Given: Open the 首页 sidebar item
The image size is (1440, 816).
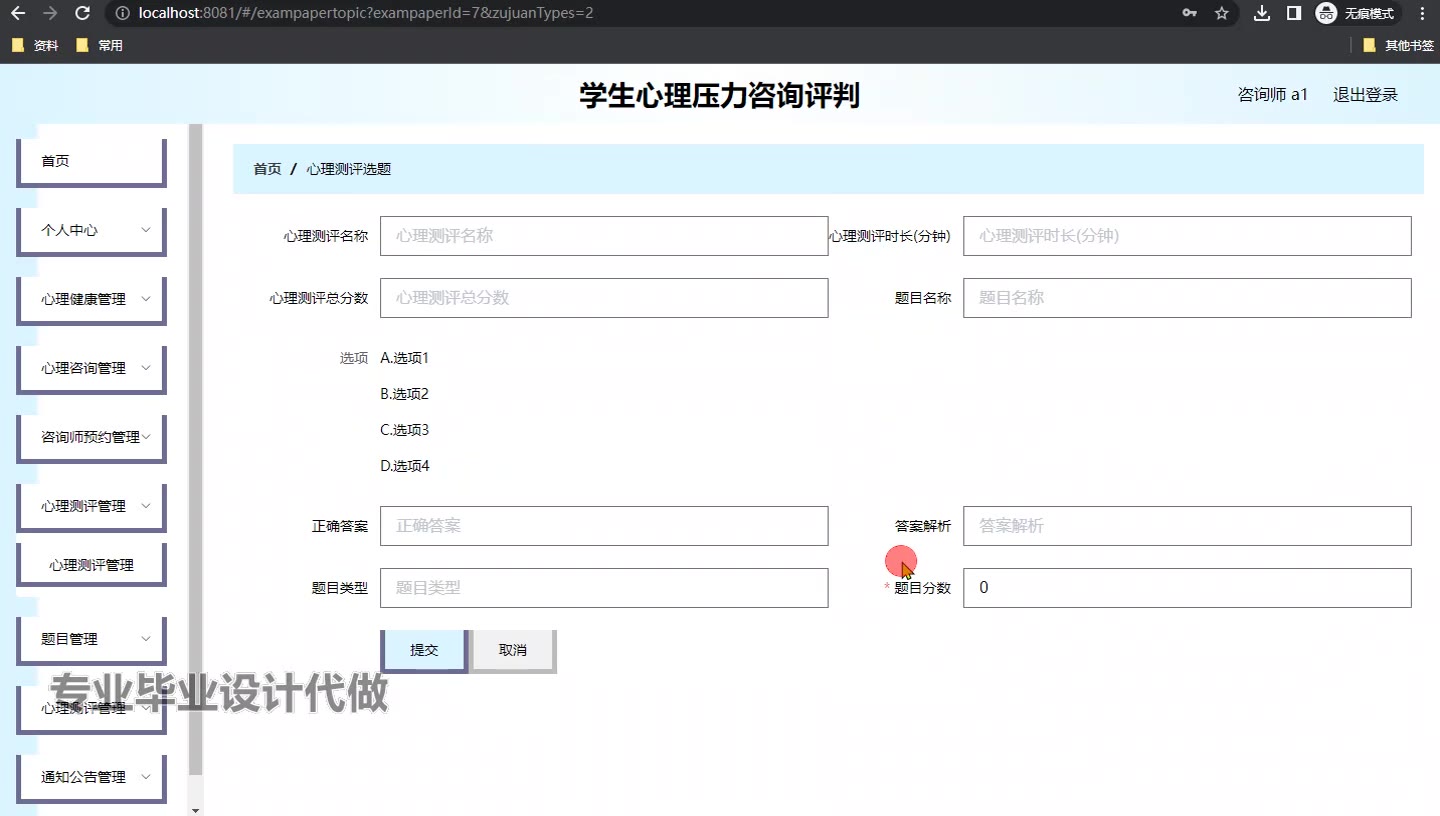Looking at the screenshot, I should [x=91, y=161].
